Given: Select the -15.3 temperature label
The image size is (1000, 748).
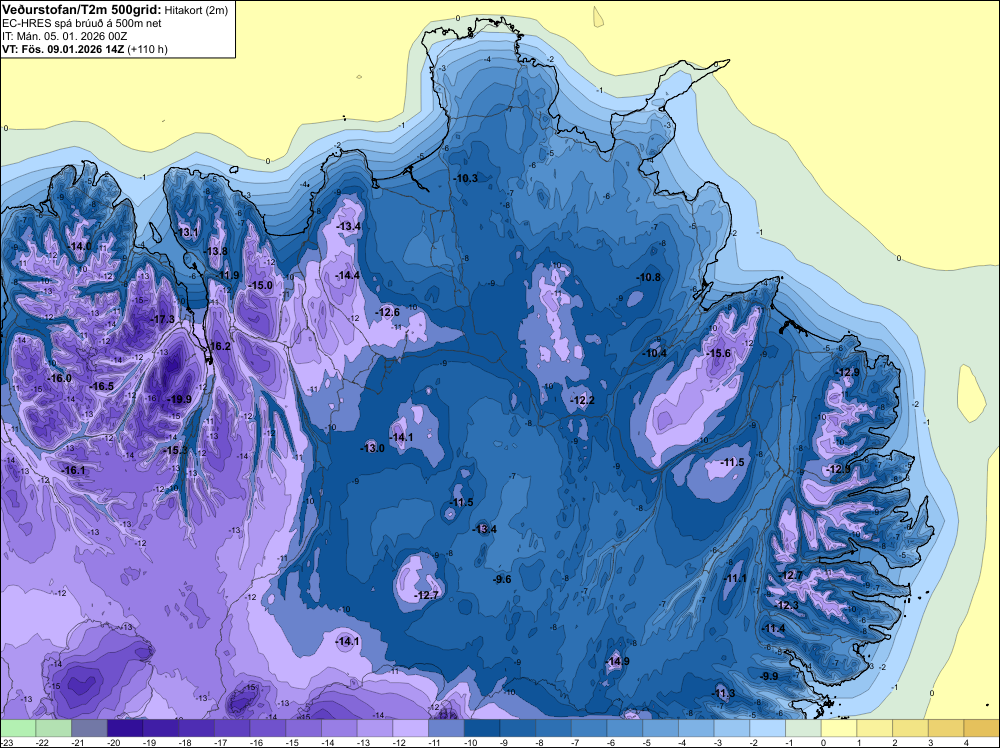Looking at the screenshot, I should click(176, 450).
